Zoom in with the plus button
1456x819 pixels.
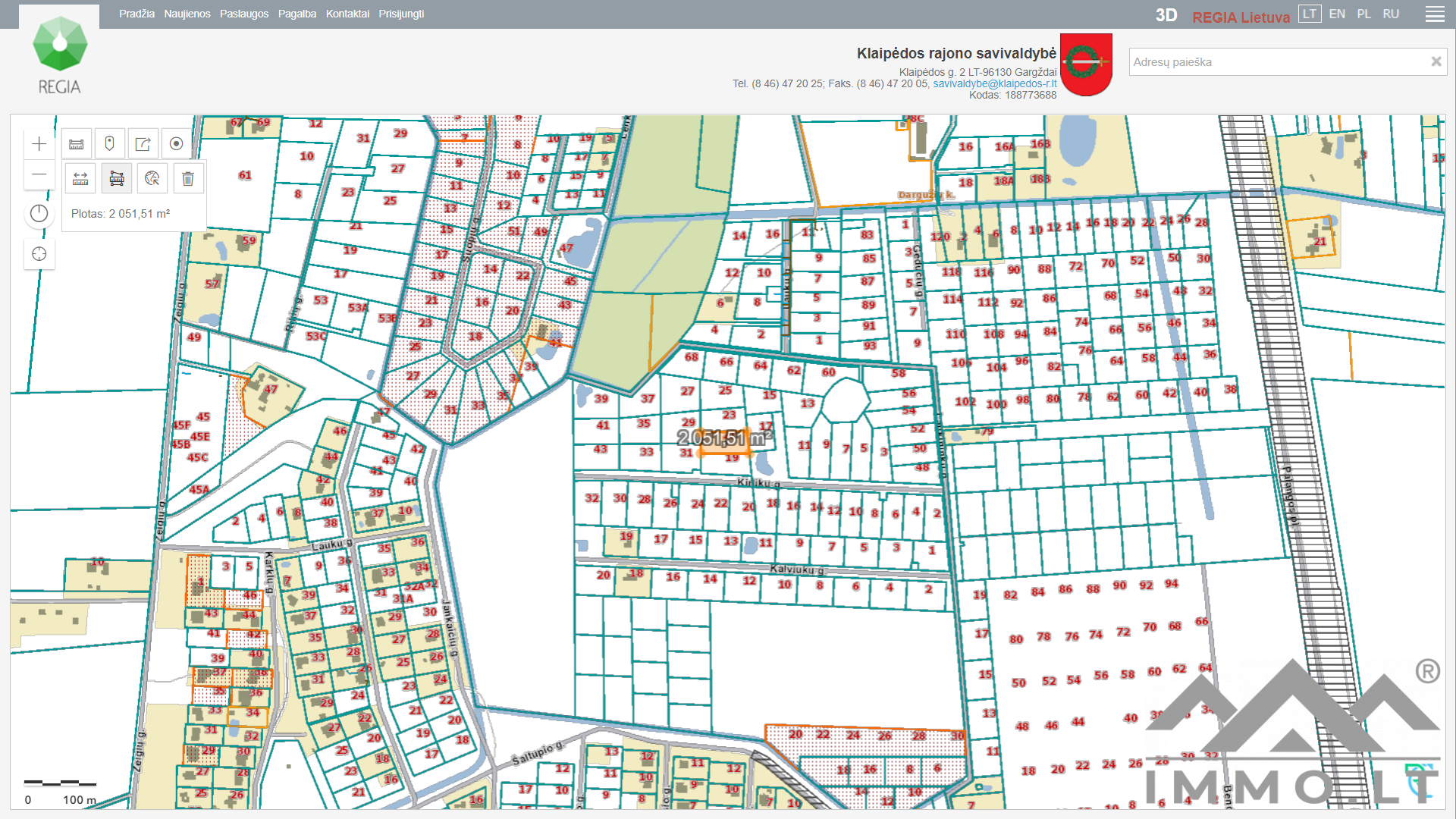39,144
